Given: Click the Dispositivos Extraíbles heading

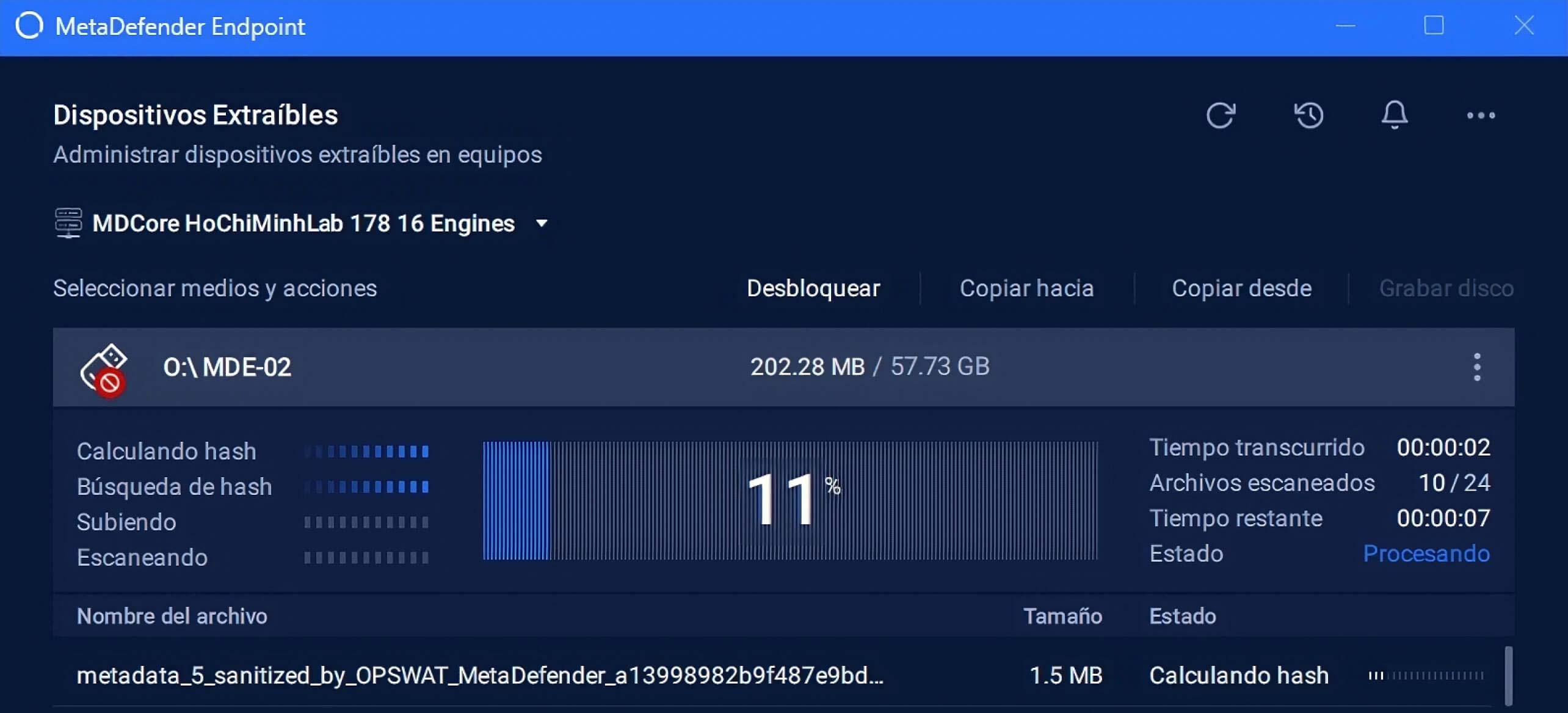Looking at the screenshot, I should (x=195, y=115).
